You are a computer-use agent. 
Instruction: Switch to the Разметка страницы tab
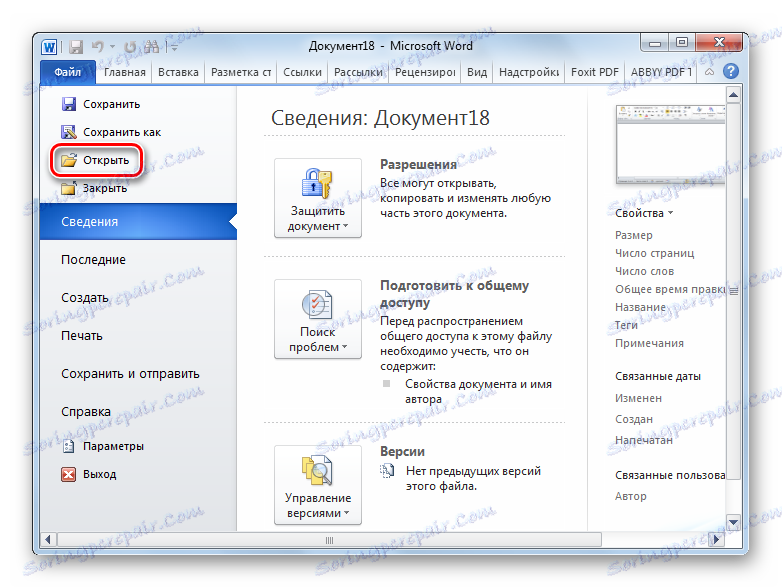241,72
